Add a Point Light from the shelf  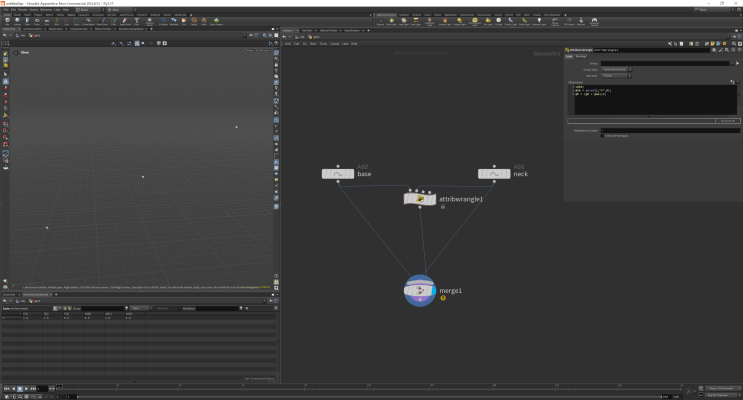coord(391,21)
